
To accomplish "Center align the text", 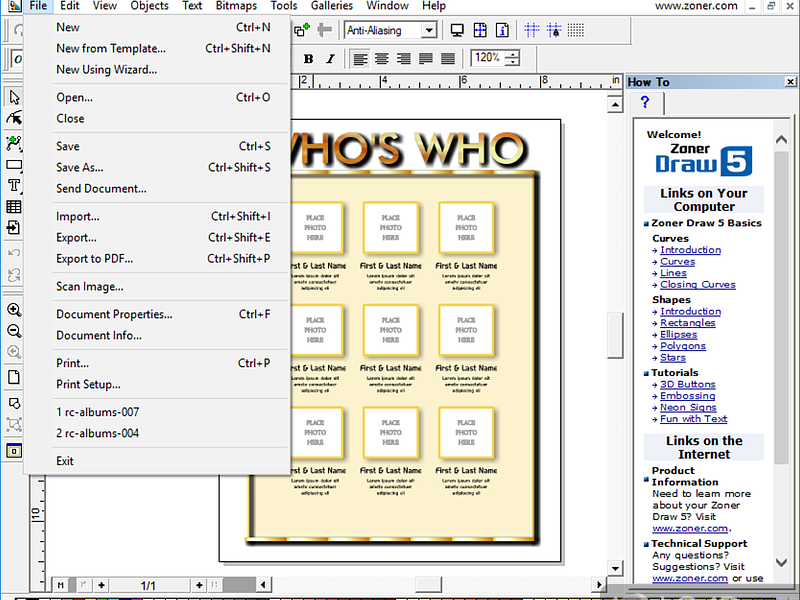I will click(x=382, y=59).
